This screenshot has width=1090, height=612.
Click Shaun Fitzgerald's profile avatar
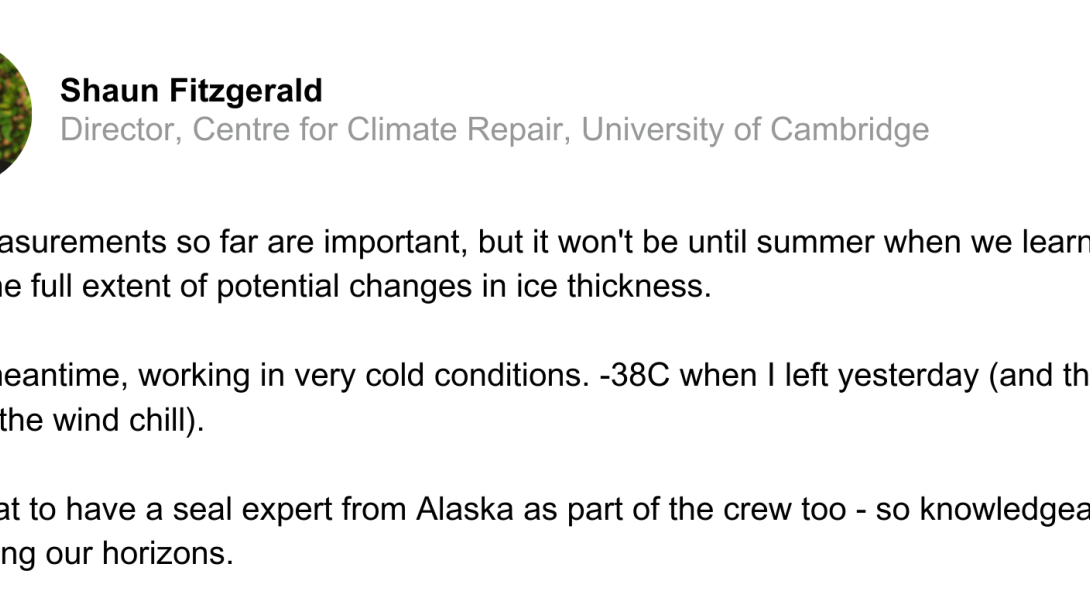tap(12, 112)
